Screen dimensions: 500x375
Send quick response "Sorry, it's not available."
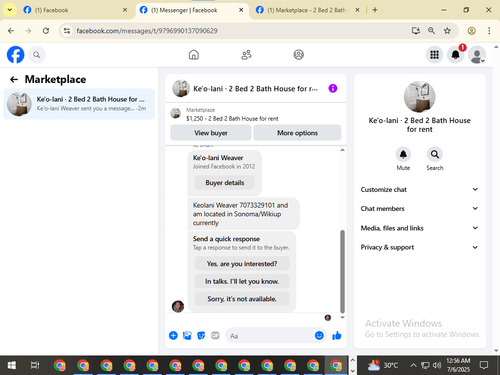242,299
